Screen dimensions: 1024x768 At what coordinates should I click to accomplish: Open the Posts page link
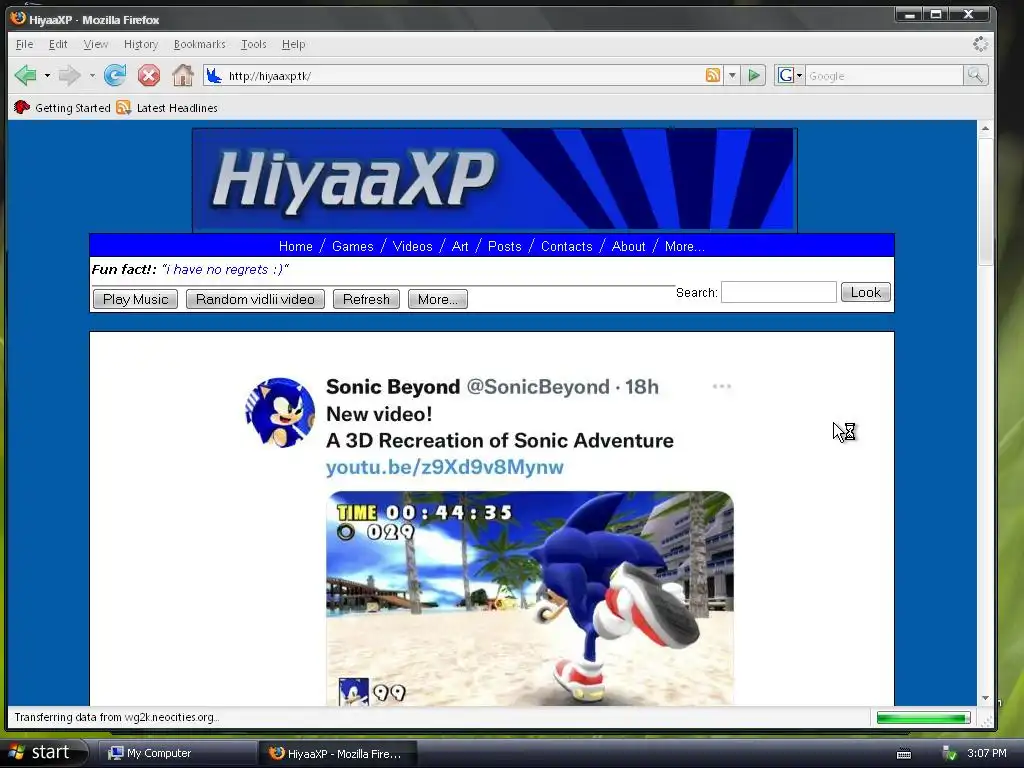point(504,246)
